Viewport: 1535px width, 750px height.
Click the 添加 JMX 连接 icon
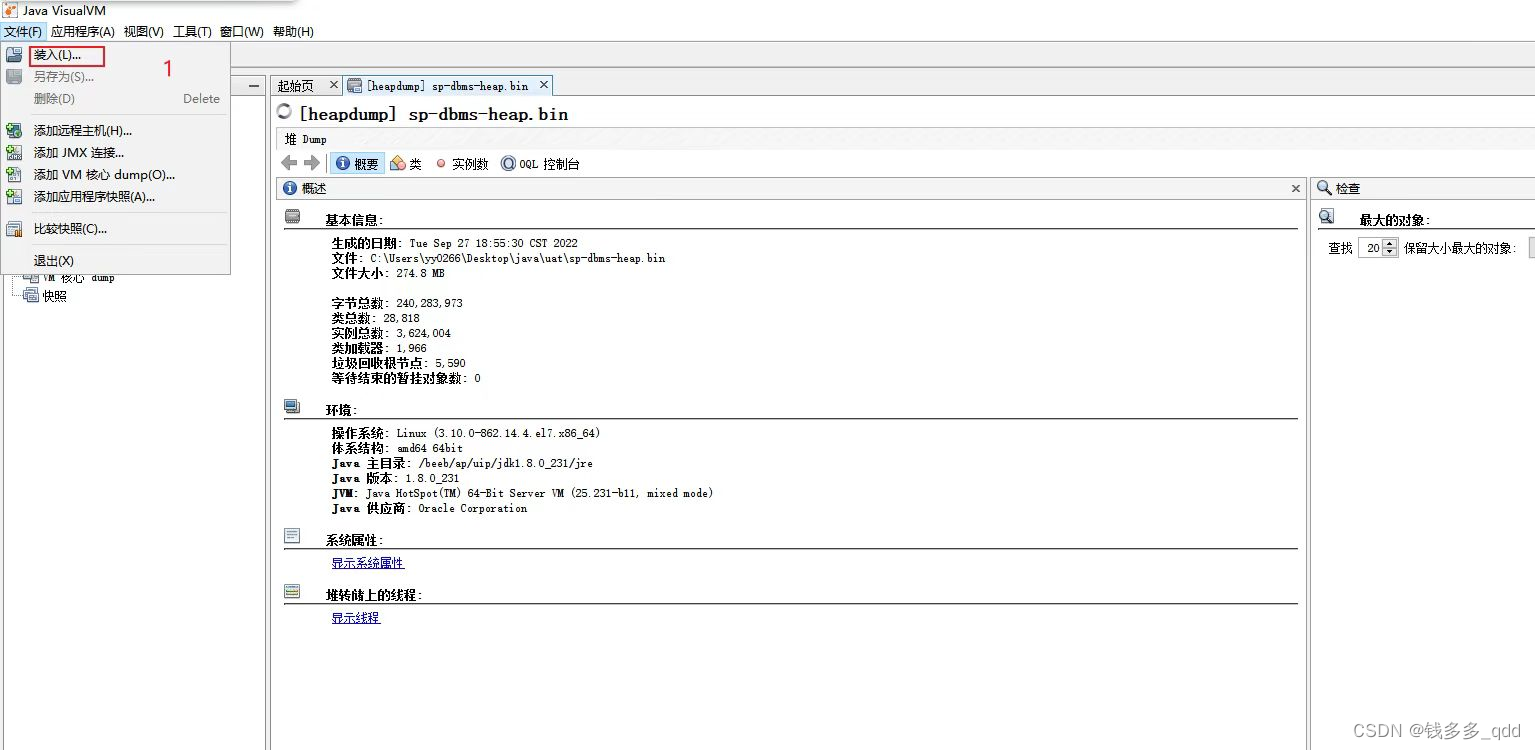[14, 151]
